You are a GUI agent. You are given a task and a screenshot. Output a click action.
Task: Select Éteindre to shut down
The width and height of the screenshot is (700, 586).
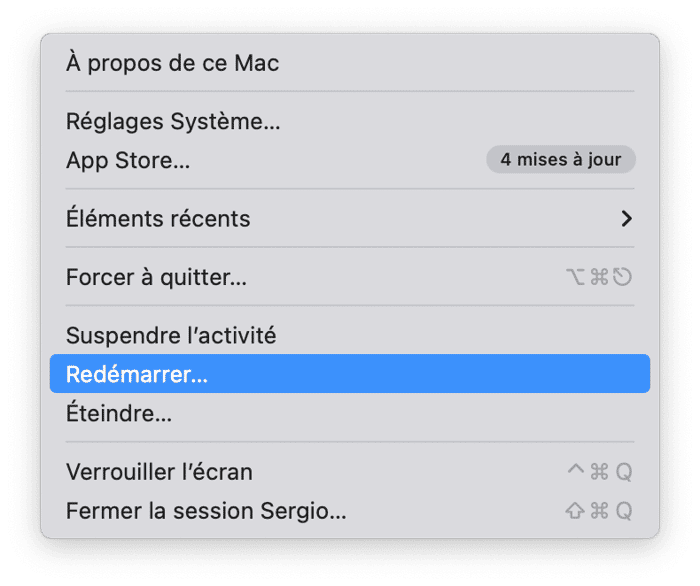click(x=119, y=413)
